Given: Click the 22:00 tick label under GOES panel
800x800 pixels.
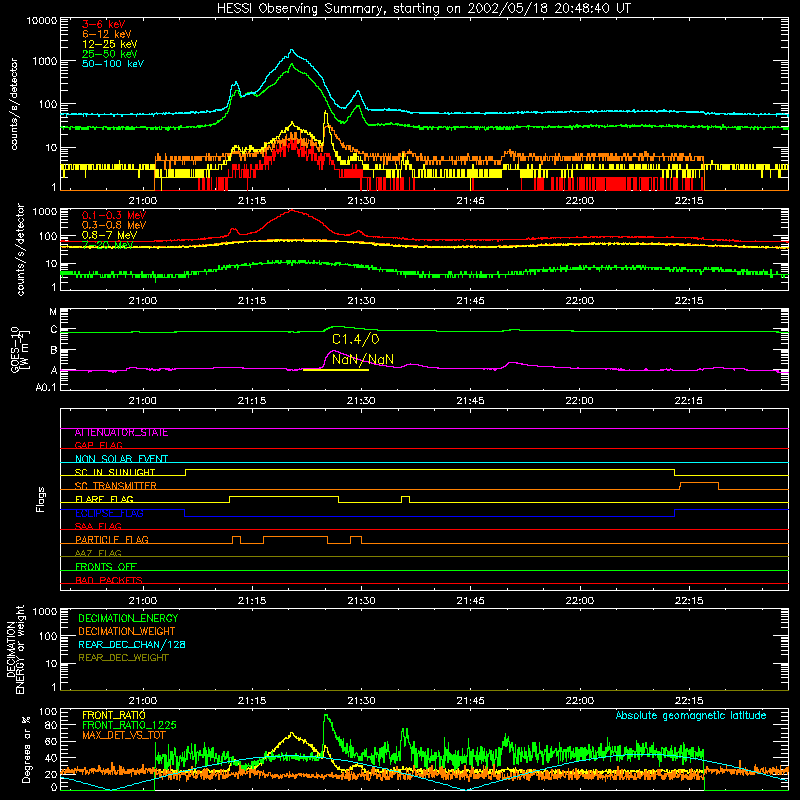Looking at the screenshot, I should pyautogui.click(x=580, y=401).
